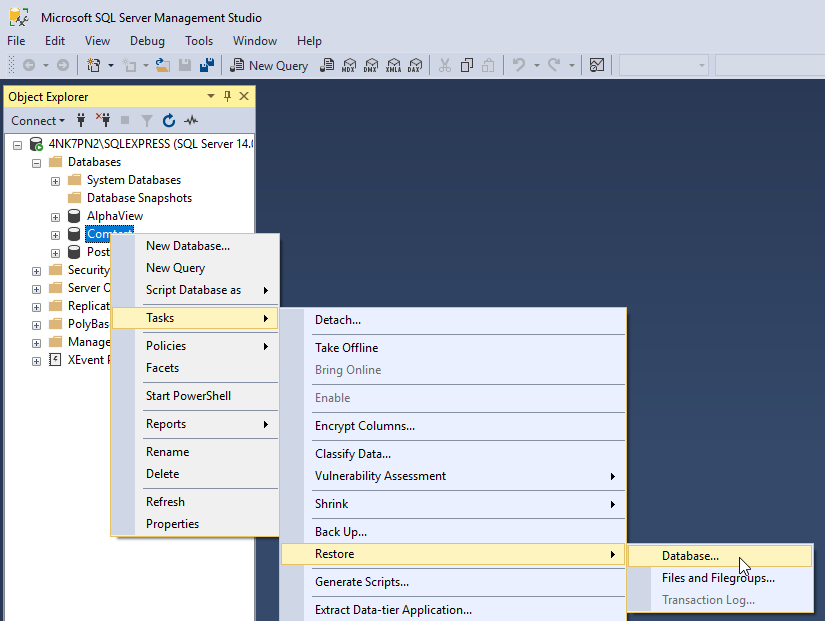Viewport: 825px width, 621px height.
Task: Select Files and Filegroups... restore option
Action: click(718, 578)
